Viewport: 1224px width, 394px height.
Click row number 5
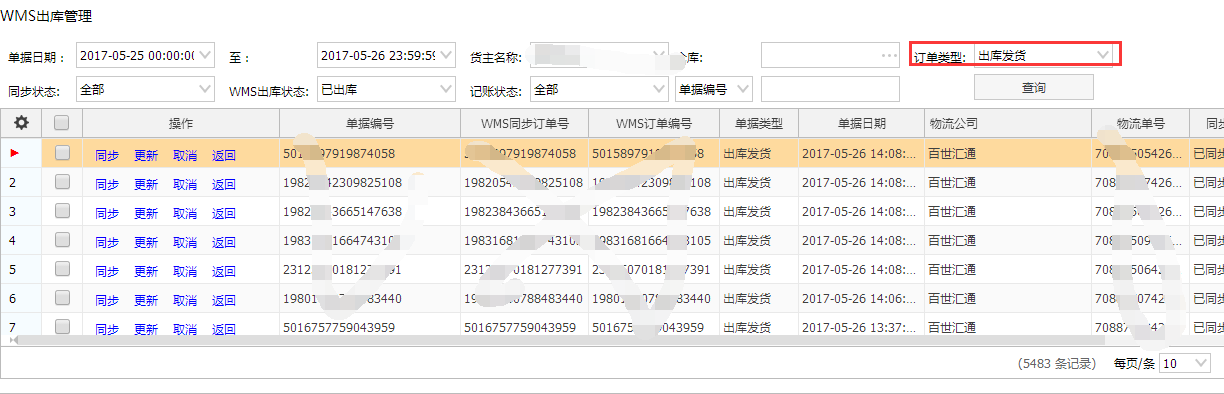point(13,269)
